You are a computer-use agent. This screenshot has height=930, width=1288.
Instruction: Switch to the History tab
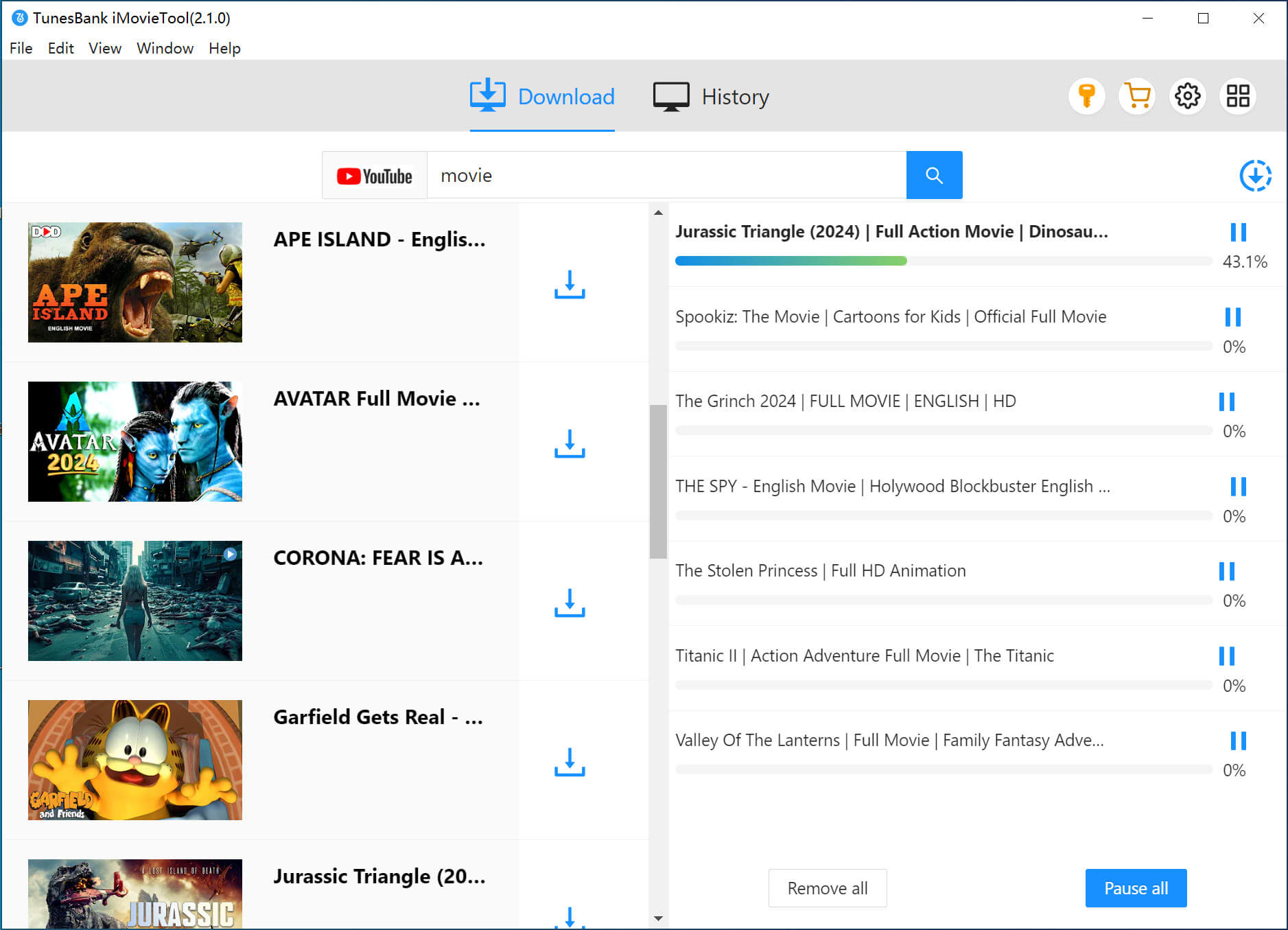[710, 96]
